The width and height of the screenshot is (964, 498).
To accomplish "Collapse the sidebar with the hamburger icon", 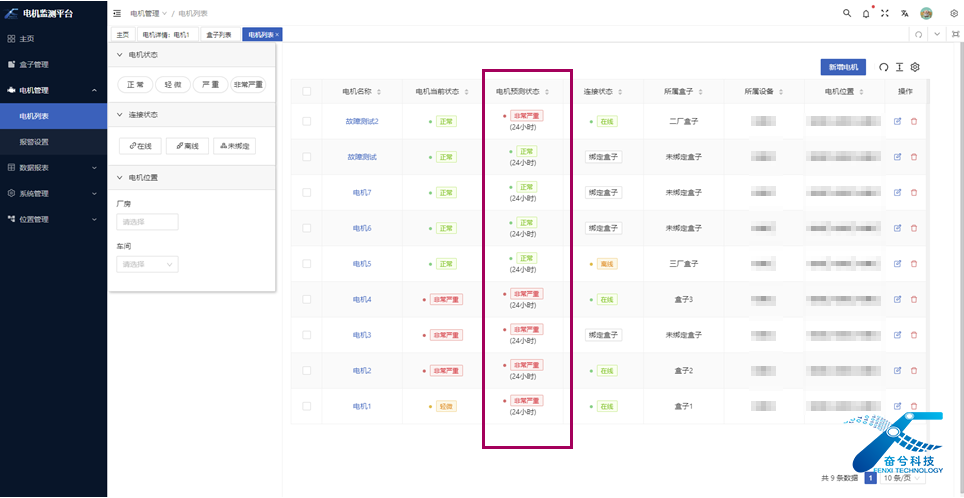I will point(117,13).
